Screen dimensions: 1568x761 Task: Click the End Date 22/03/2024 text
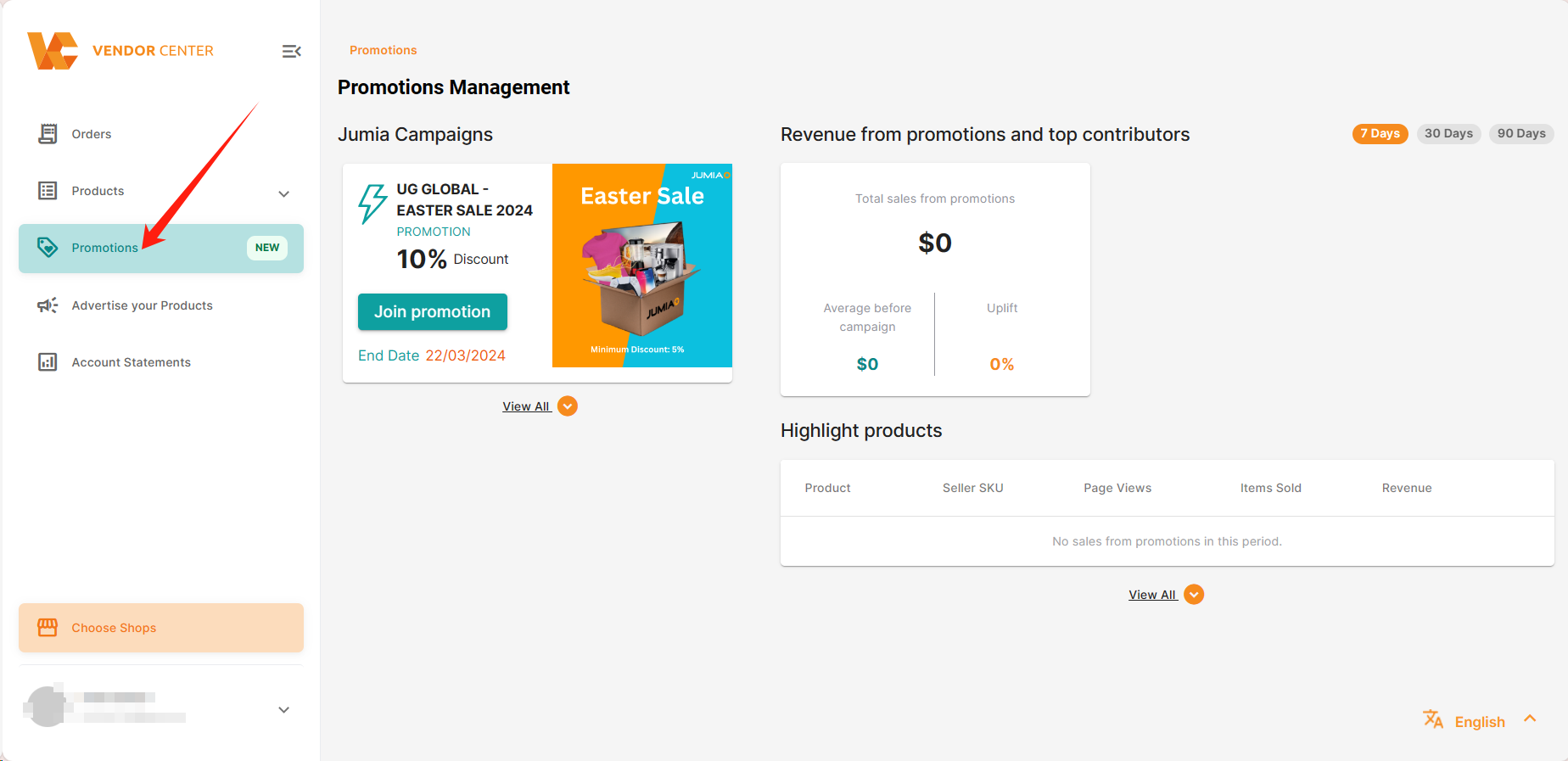coord(432,355)
